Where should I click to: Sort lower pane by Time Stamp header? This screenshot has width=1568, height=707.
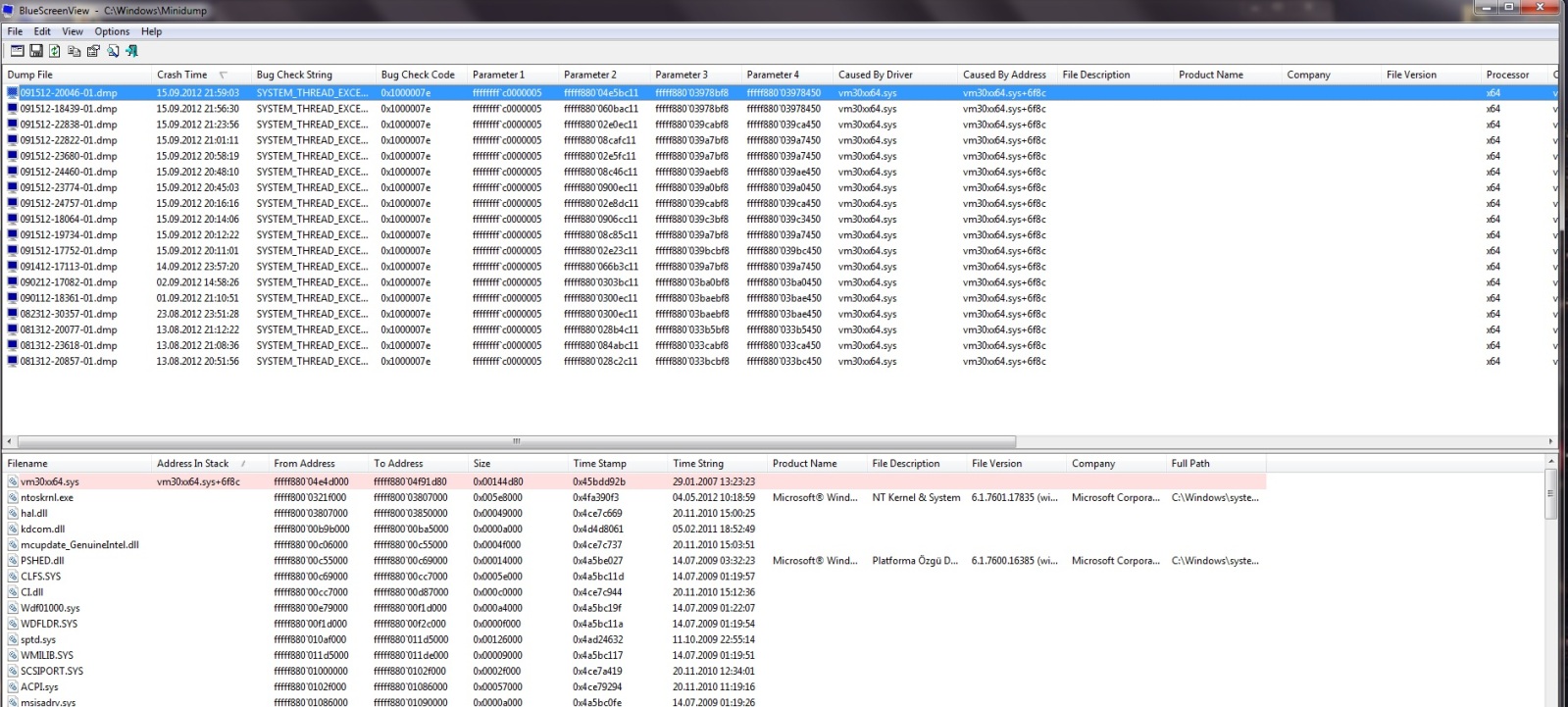(x=618, y=463)
